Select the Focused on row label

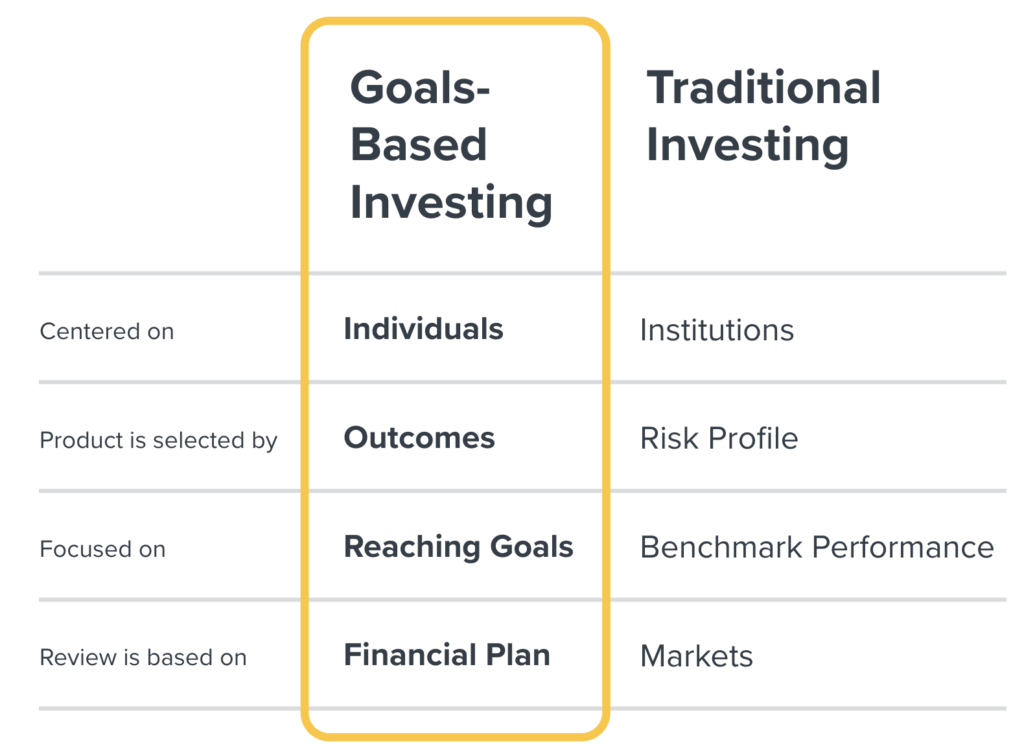[103, 549]
